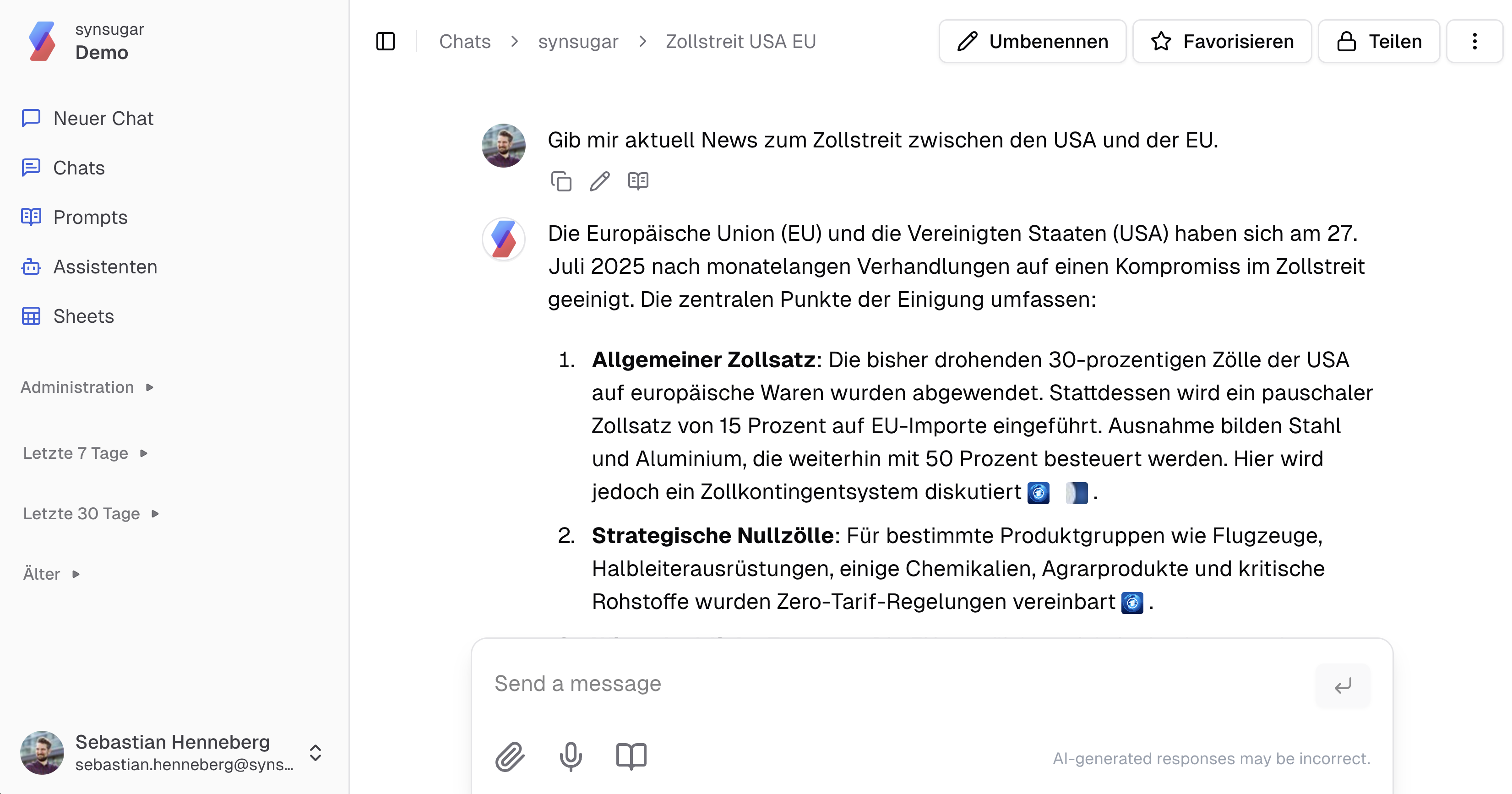The image size is (1512, 794).
Task: Start voice input with the microphone
Action: [x=570, y=757]
